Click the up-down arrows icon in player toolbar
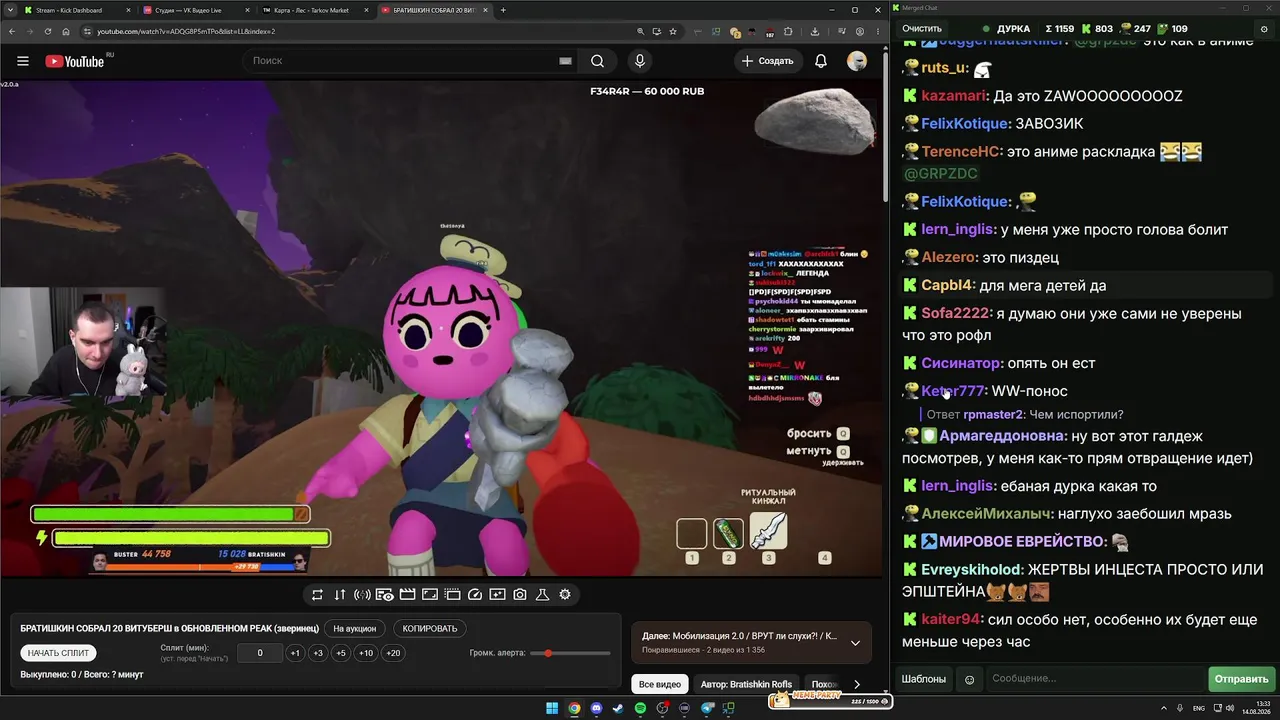1280x720 pixels. 340,594
